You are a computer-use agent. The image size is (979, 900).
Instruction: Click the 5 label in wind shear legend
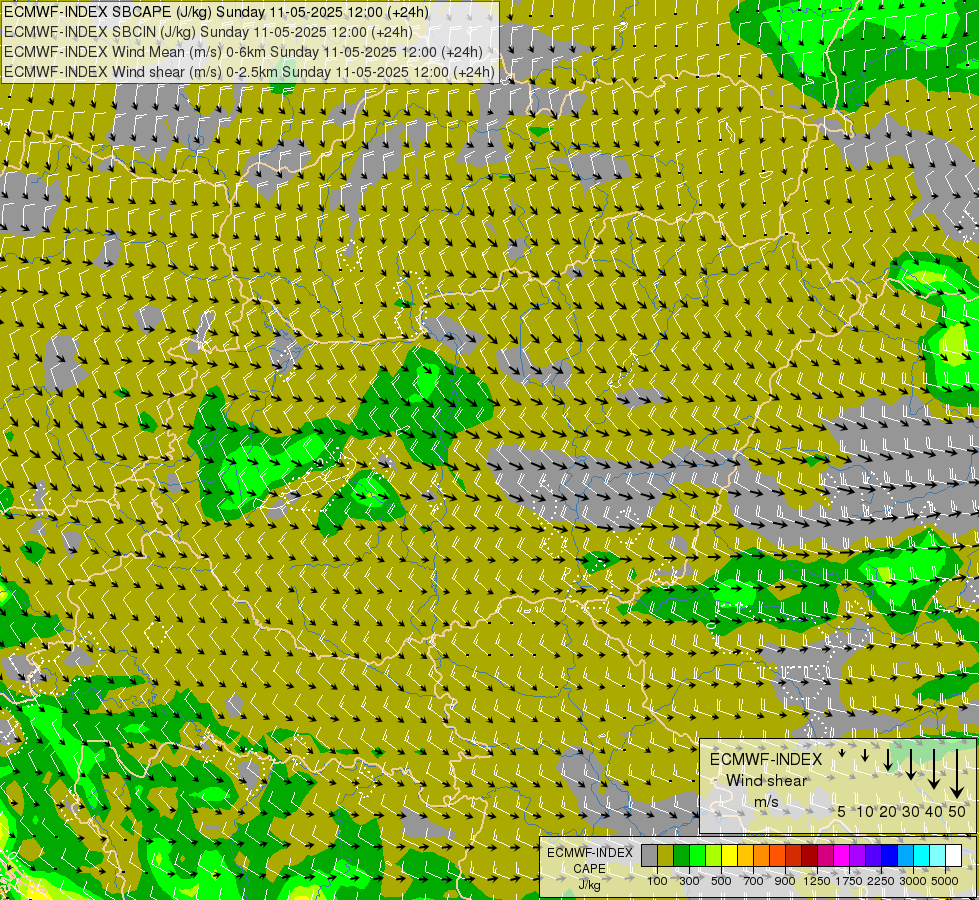842,811
